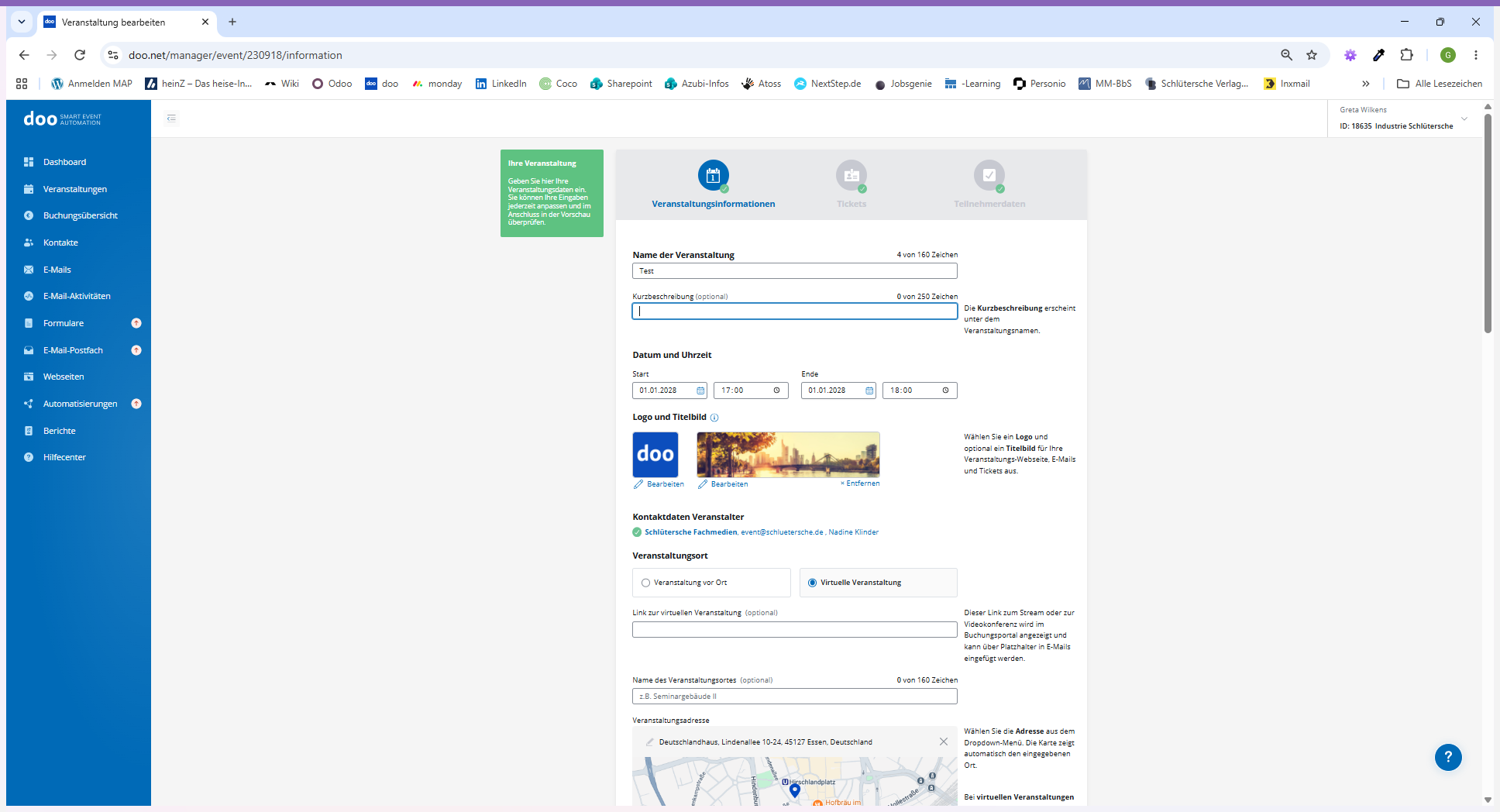Show the Logo und Titelbild info tooltip

tap(714, 418)
